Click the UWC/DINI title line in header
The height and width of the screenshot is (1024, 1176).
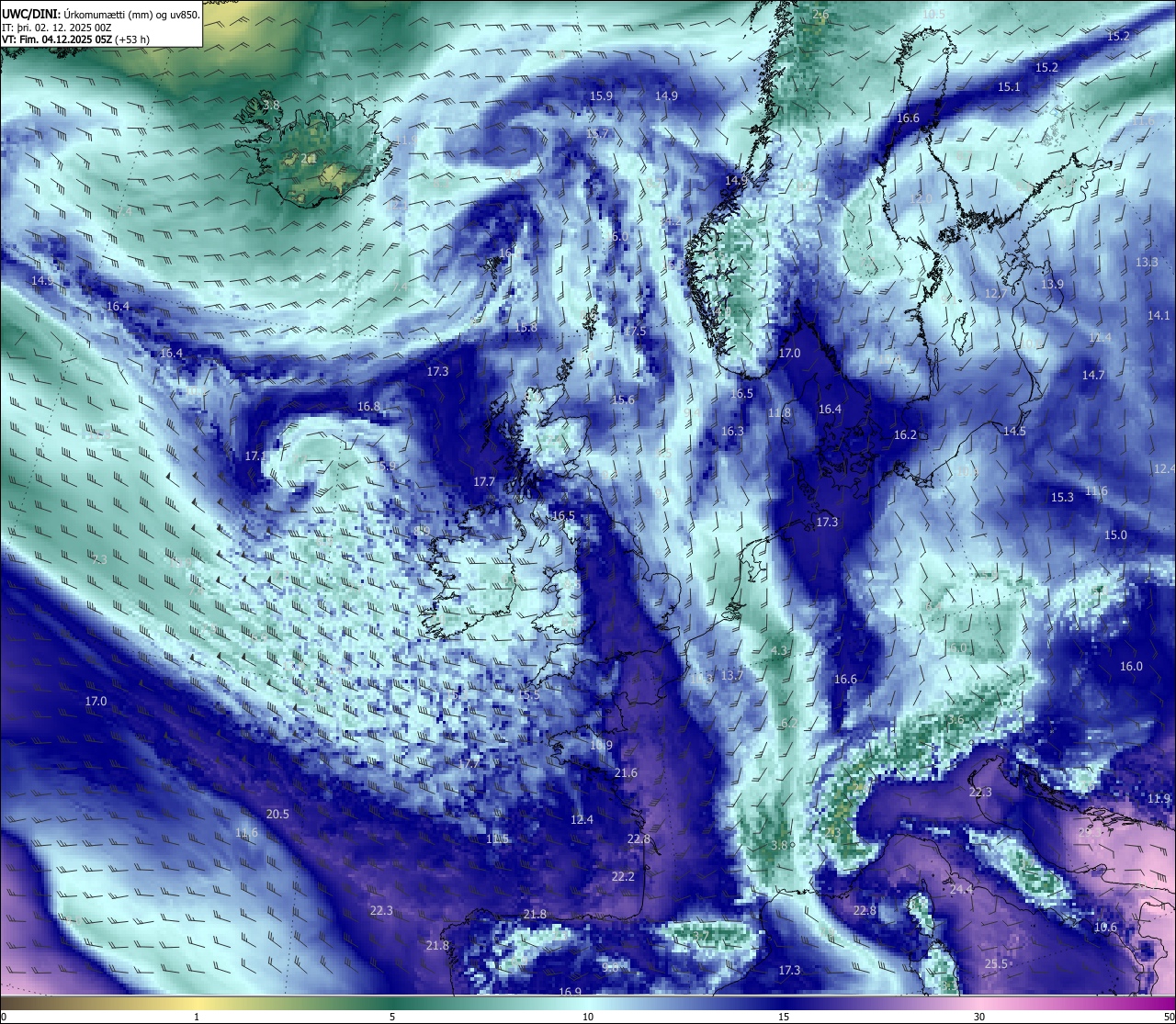[100, 15]
